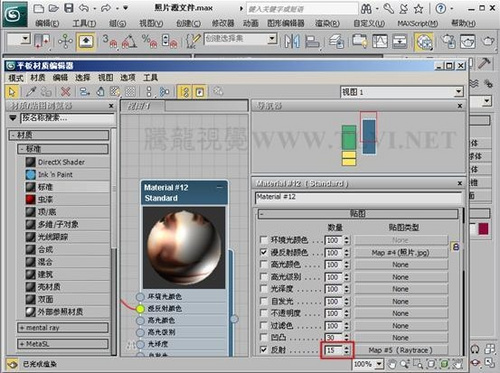Click the lay out children icon

click(x=164, y=92)
